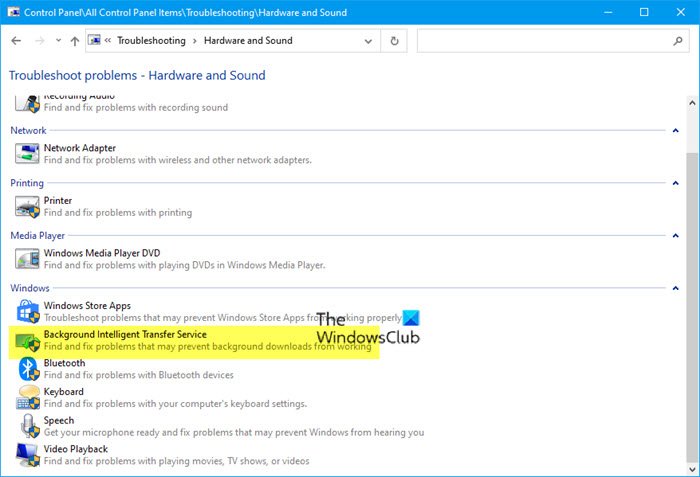The height and width of the screenshot is (477, 700).
Task: Click the Bluetooth troubleshooter icon
Action: [x=29, y=369]
